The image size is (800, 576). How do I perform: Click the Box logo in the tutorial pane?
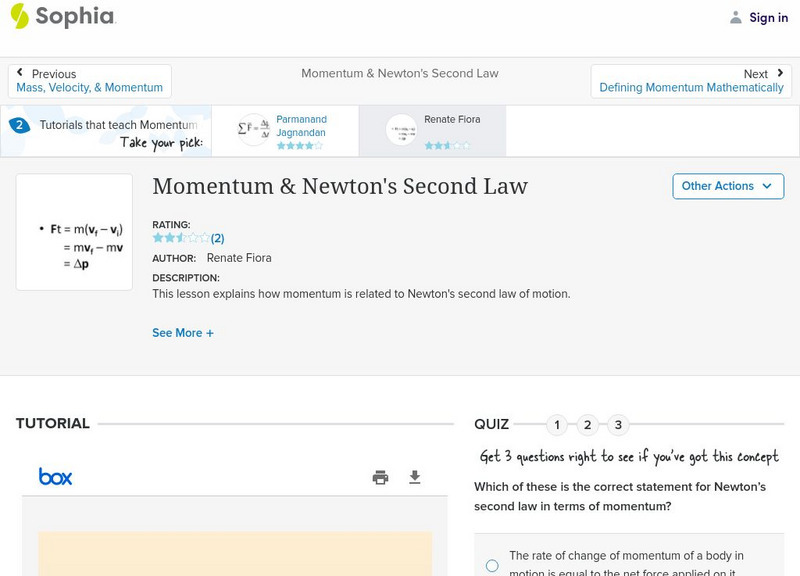pos(54,477)
